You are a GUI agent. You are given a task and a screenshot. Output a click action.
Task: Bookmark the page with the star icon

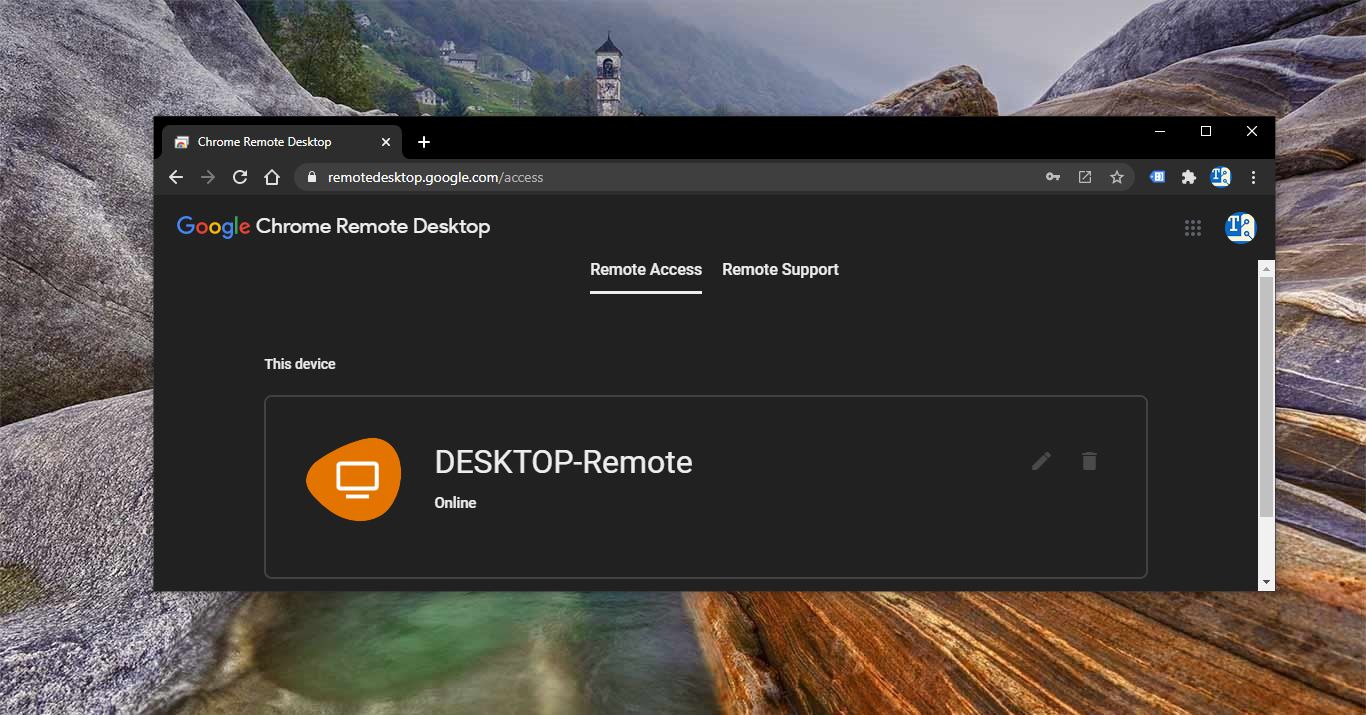coord(1117,176)
